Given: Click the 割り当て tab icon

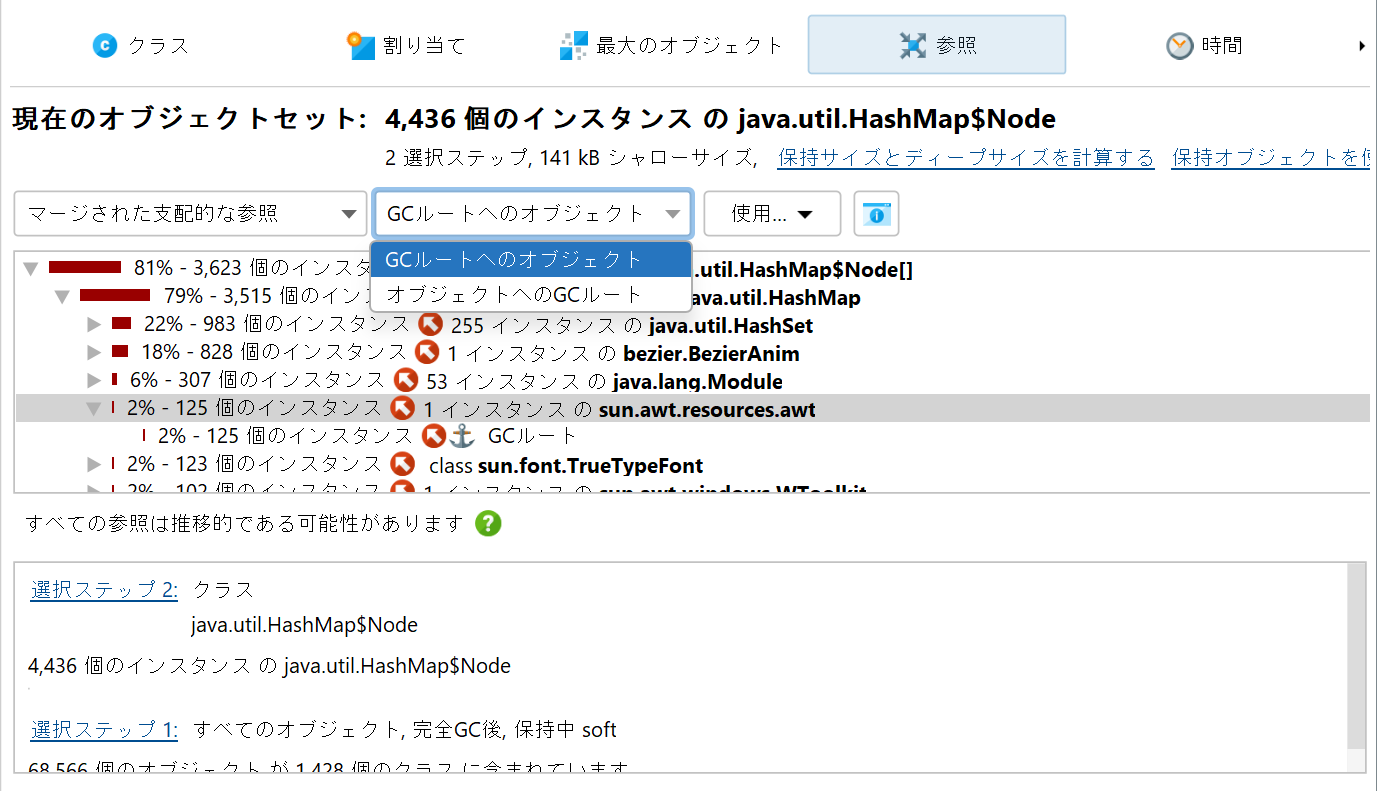Looking at the screenshot, I should [361, 45].
